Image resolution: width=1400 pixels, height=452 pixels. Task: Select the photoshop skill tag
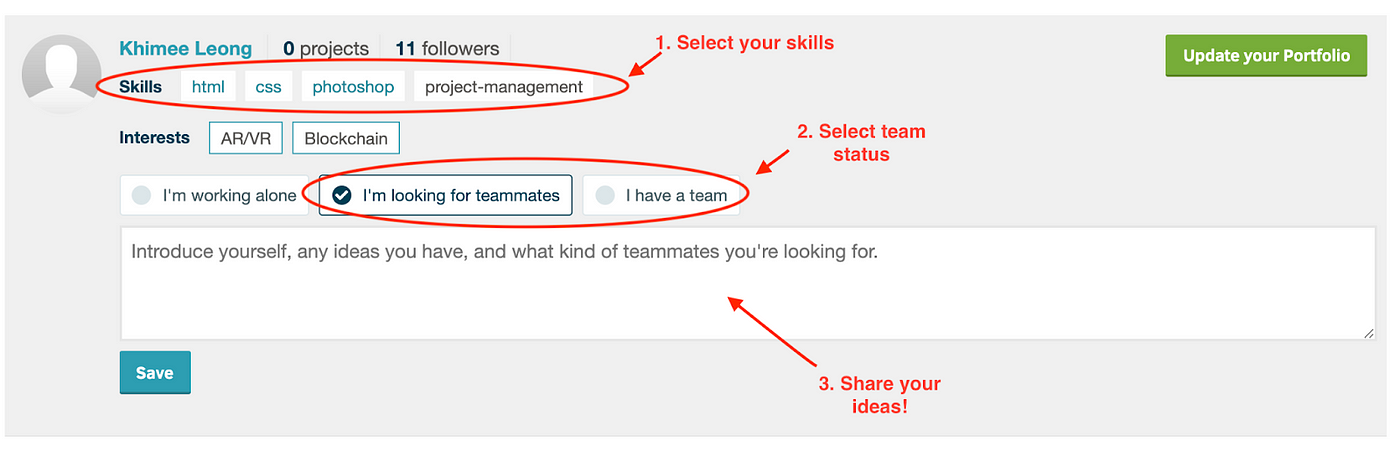click(x=353, y=87)
